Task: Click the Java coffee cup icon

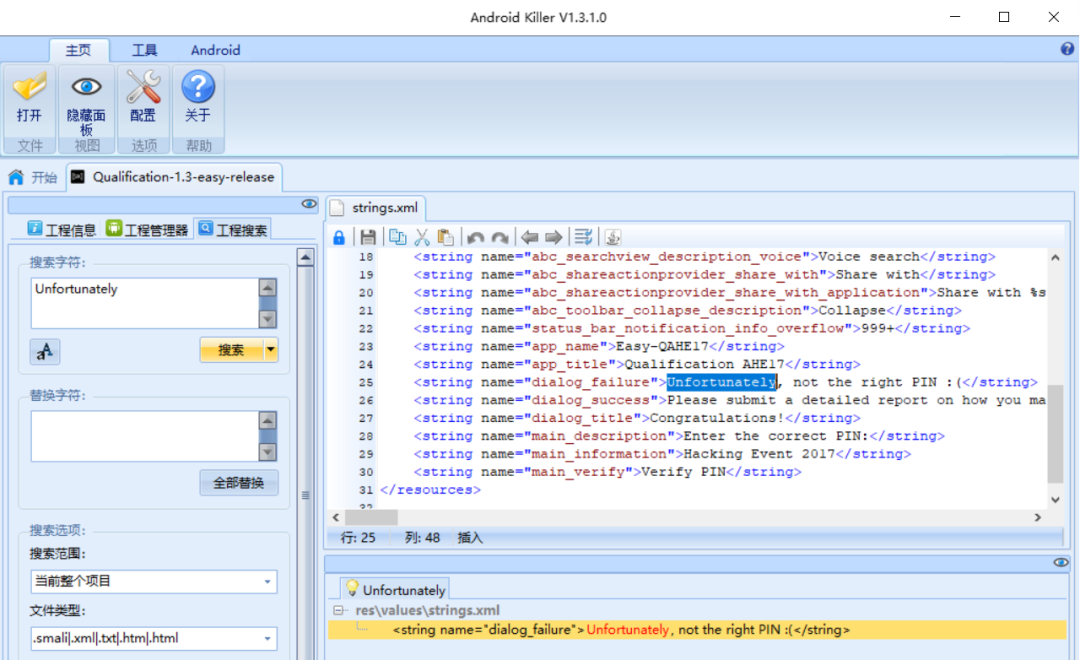Action: (x=612, y=238)
